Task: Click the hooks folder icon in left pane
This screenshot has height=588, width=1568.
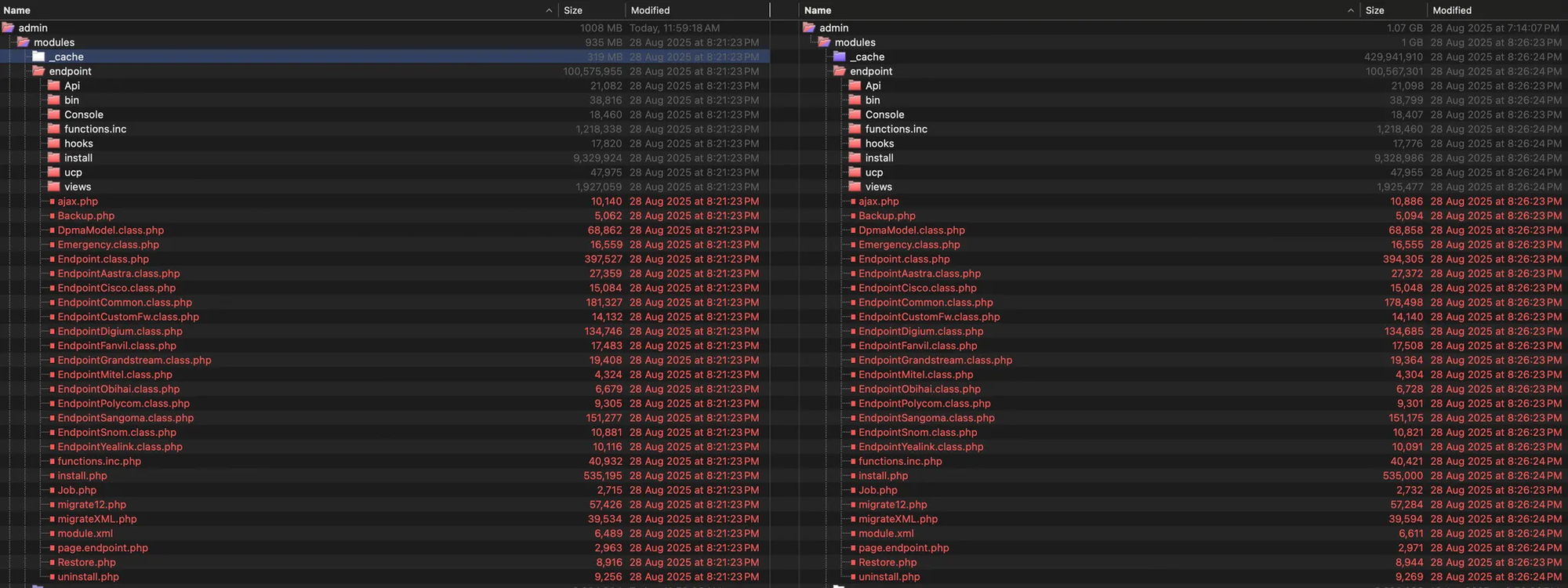Action: (53, 143)
